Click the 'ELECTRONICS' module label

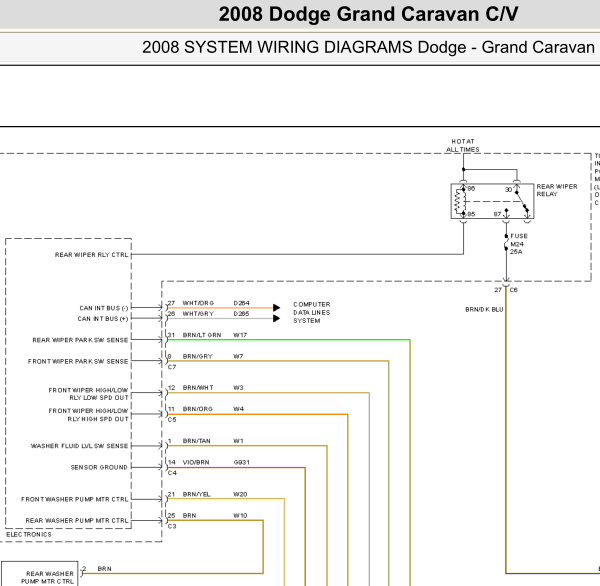pyautogui.click(x=29, y=534)
